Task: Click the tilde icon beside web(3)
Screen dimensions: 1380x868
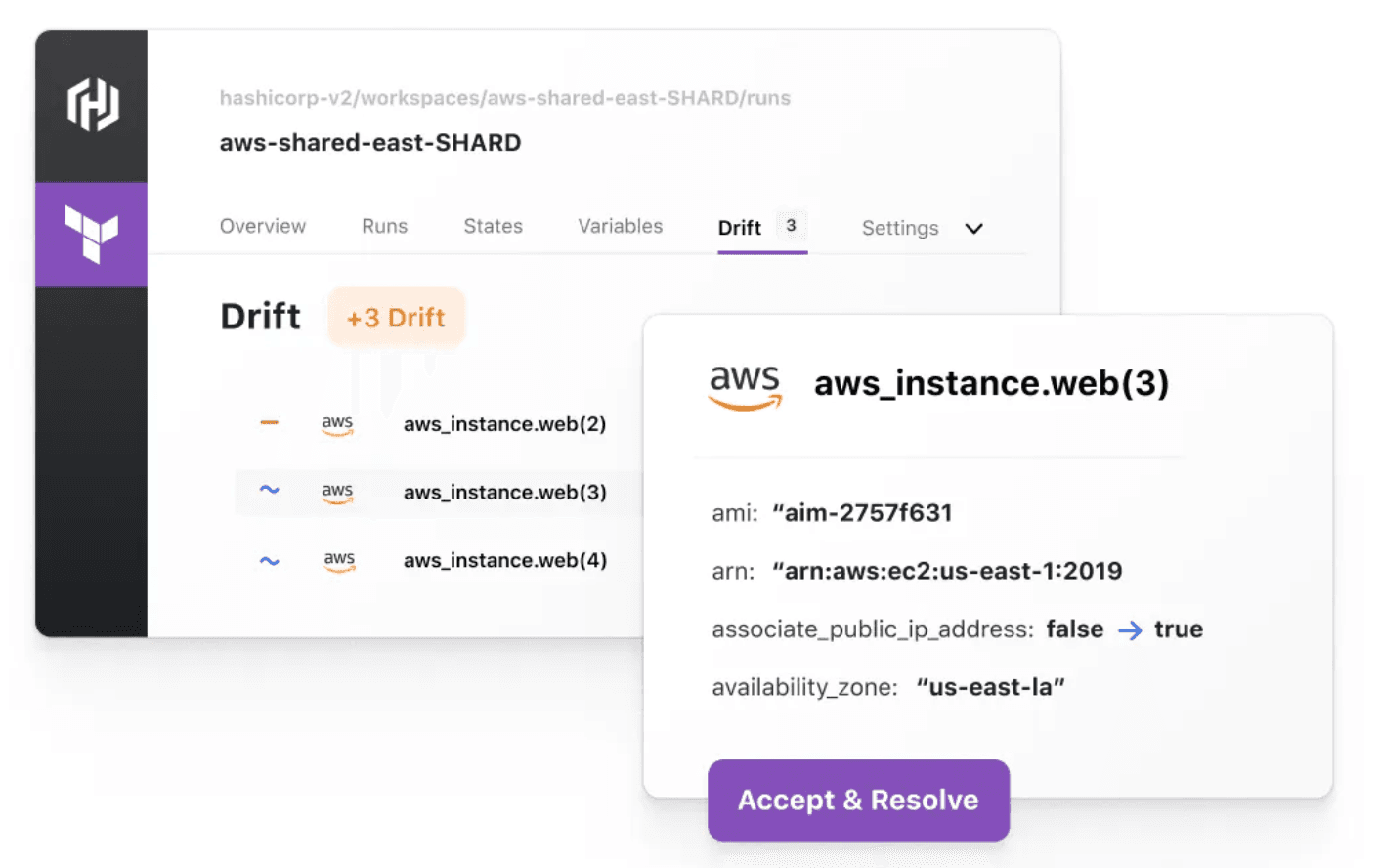Action: click(269, 490)
